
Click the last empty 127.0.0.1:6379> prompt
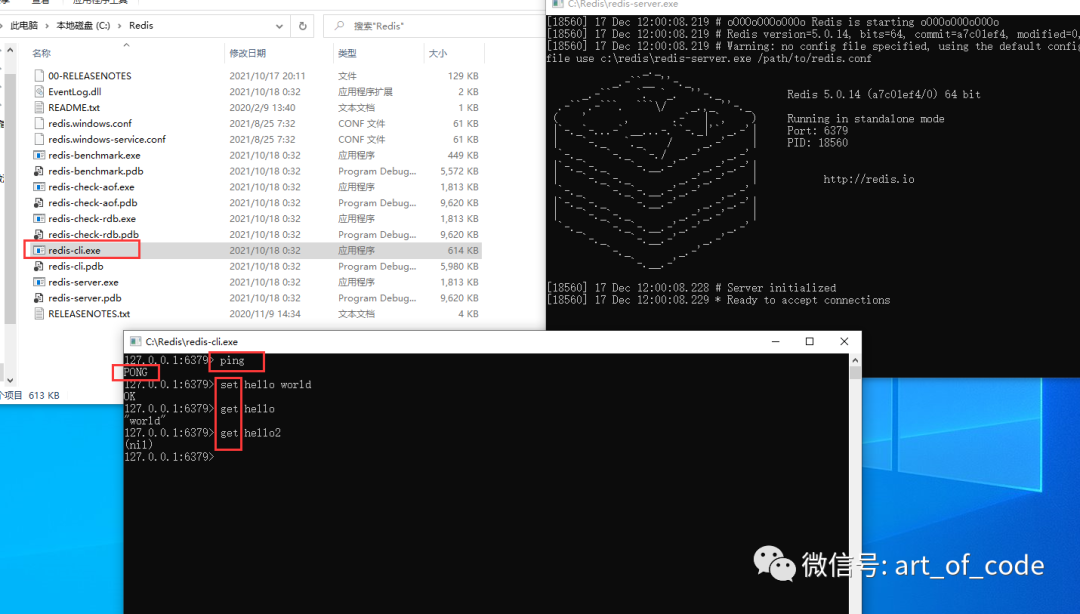tap(169, 457)
